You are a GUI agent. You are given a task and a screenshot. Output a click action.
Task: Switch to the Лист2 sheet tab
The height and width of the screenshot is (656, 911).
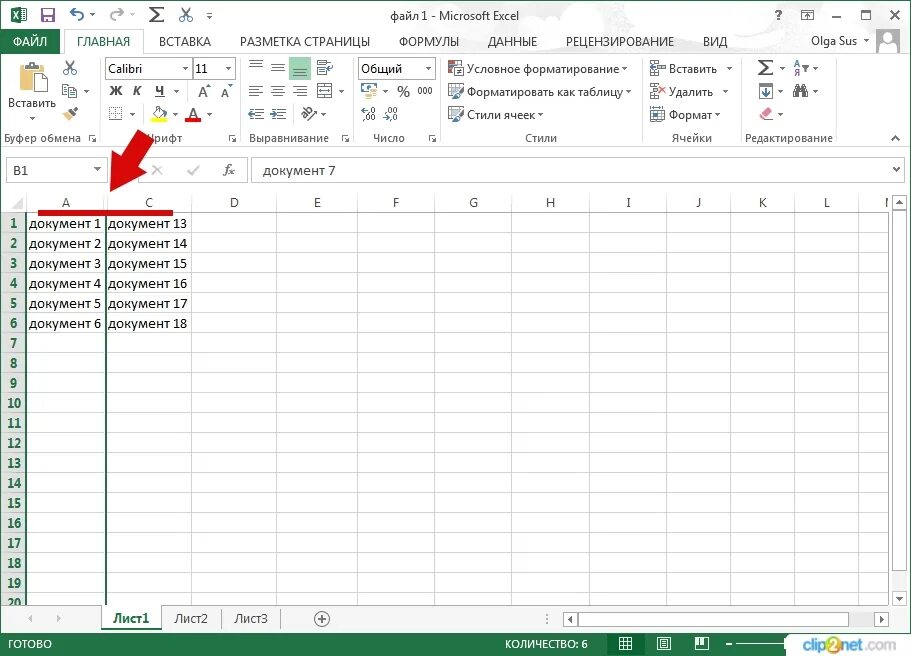point(191,618)
